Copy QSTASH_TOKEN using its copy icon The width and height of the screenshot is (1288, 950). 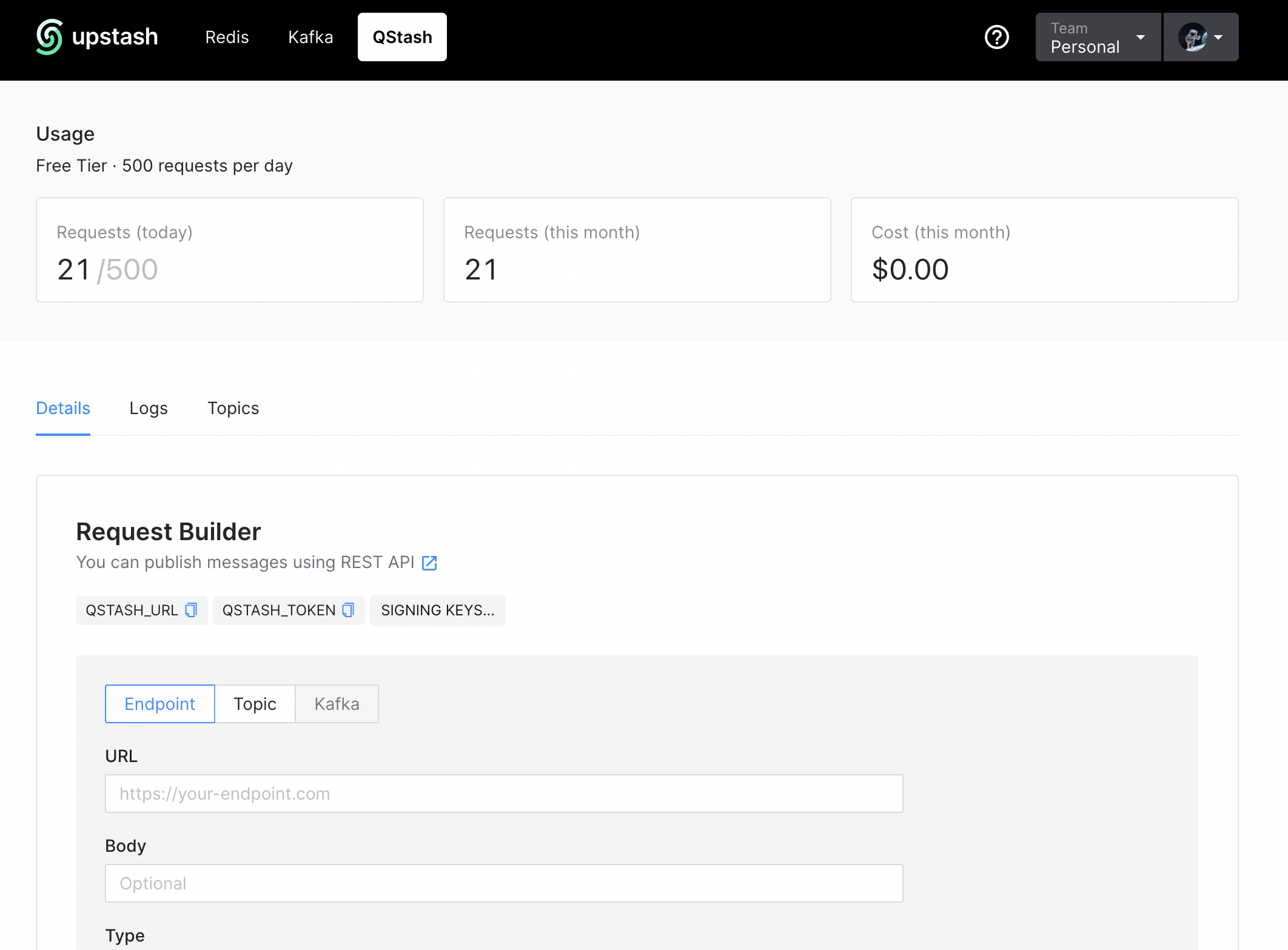[348, 610]
